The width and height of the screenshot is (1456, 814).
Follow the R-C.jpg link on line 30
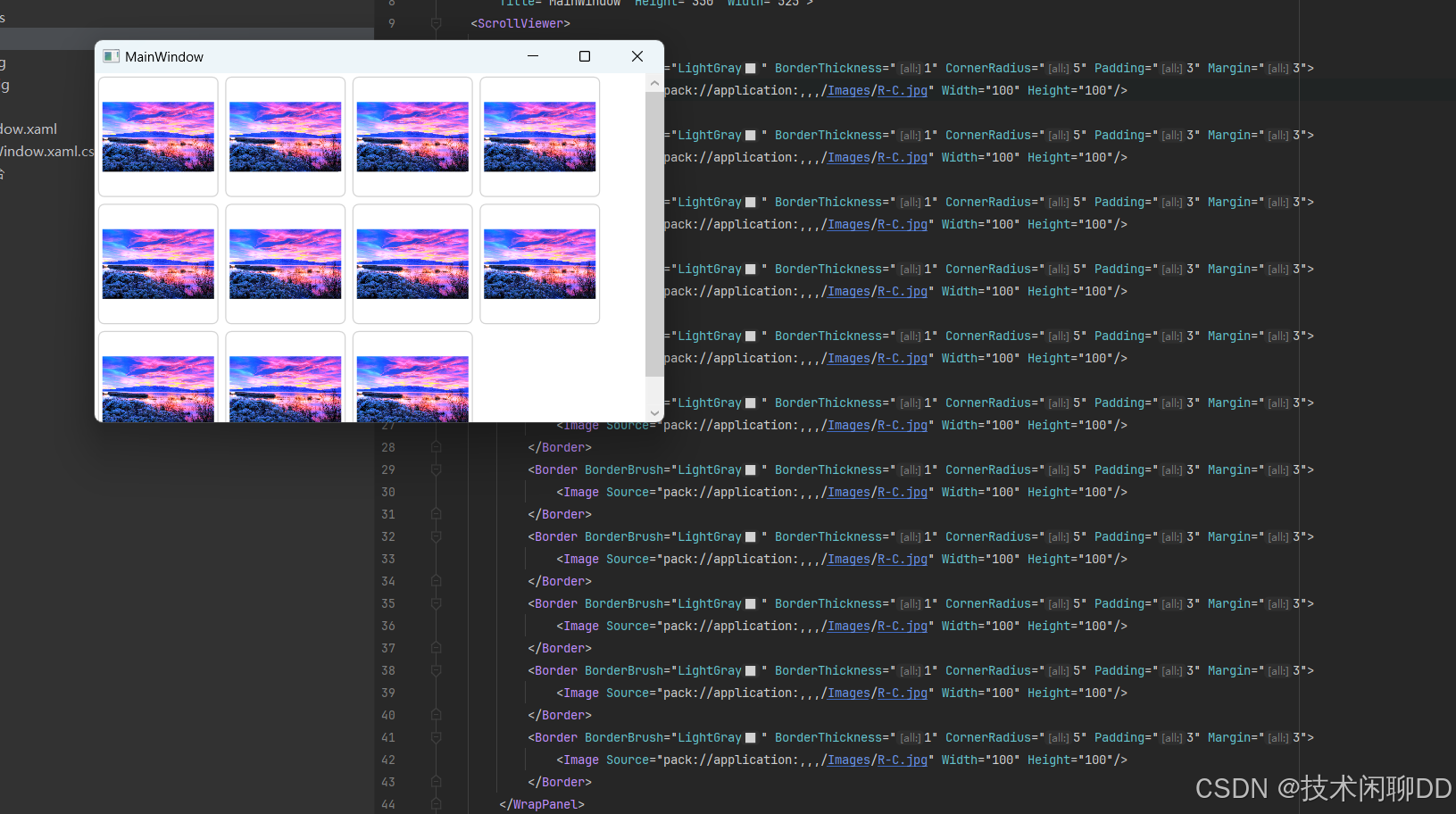click(x=903, y=492)
